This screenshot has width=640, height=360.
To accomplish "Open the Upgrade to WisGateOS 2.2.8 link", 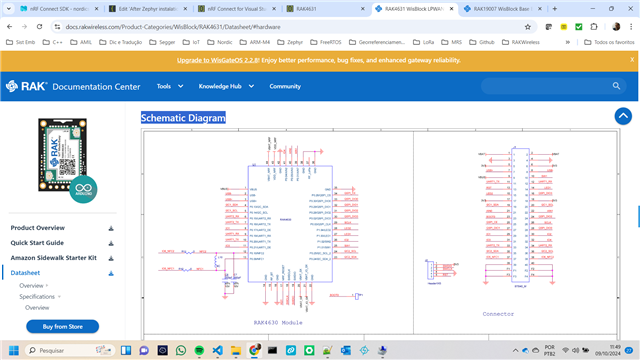I will tap(218, 60).
